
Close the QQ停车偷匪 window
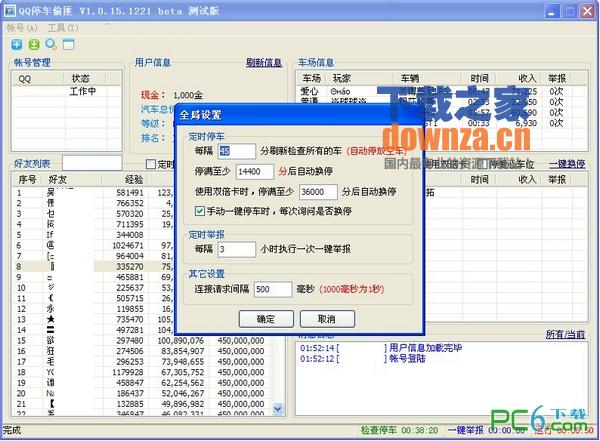pos(587,11)
